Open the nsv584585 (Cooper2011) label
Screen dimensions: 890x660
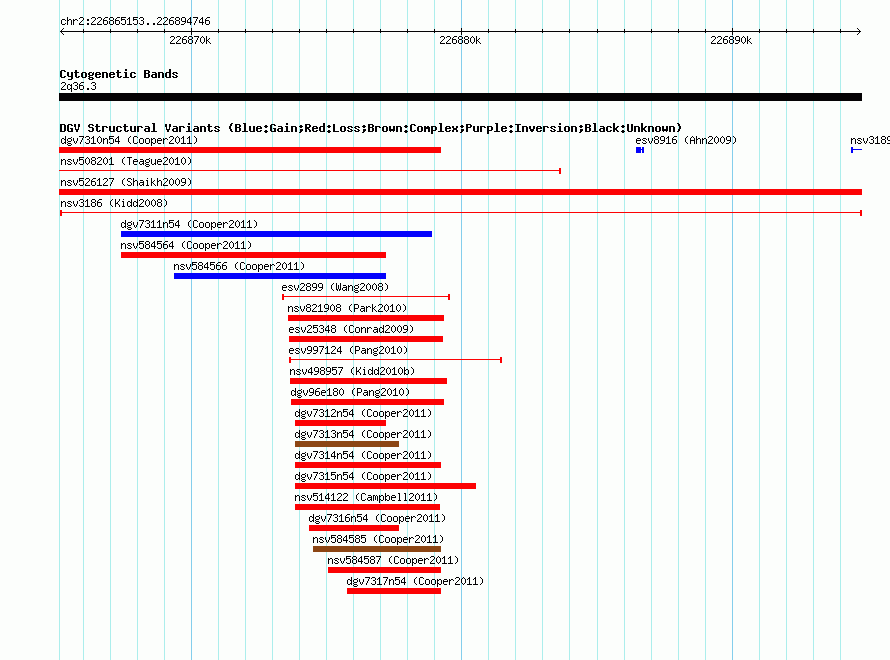(378, 539)
